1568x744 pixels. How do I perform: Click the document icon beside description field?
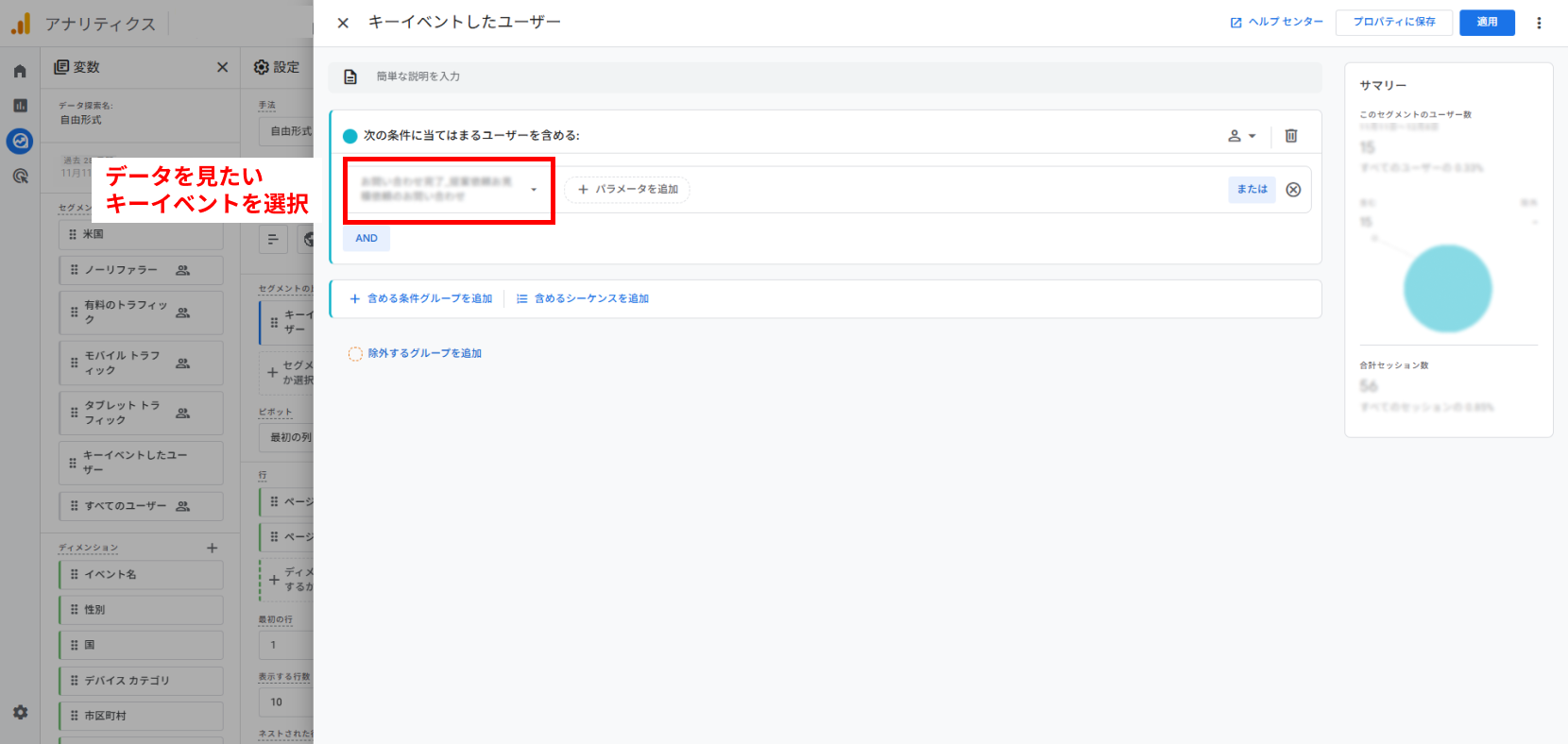point(350,77)
